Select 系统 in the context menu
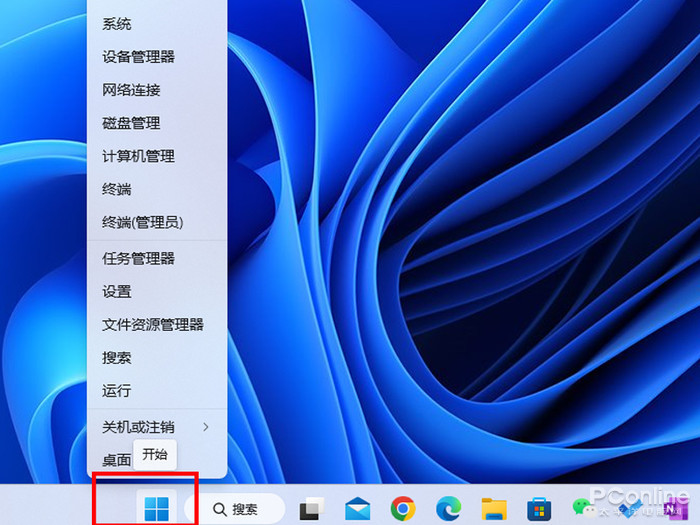Image resolution: width=700 pixels, height=525 pixels. [x=157, y=24]
